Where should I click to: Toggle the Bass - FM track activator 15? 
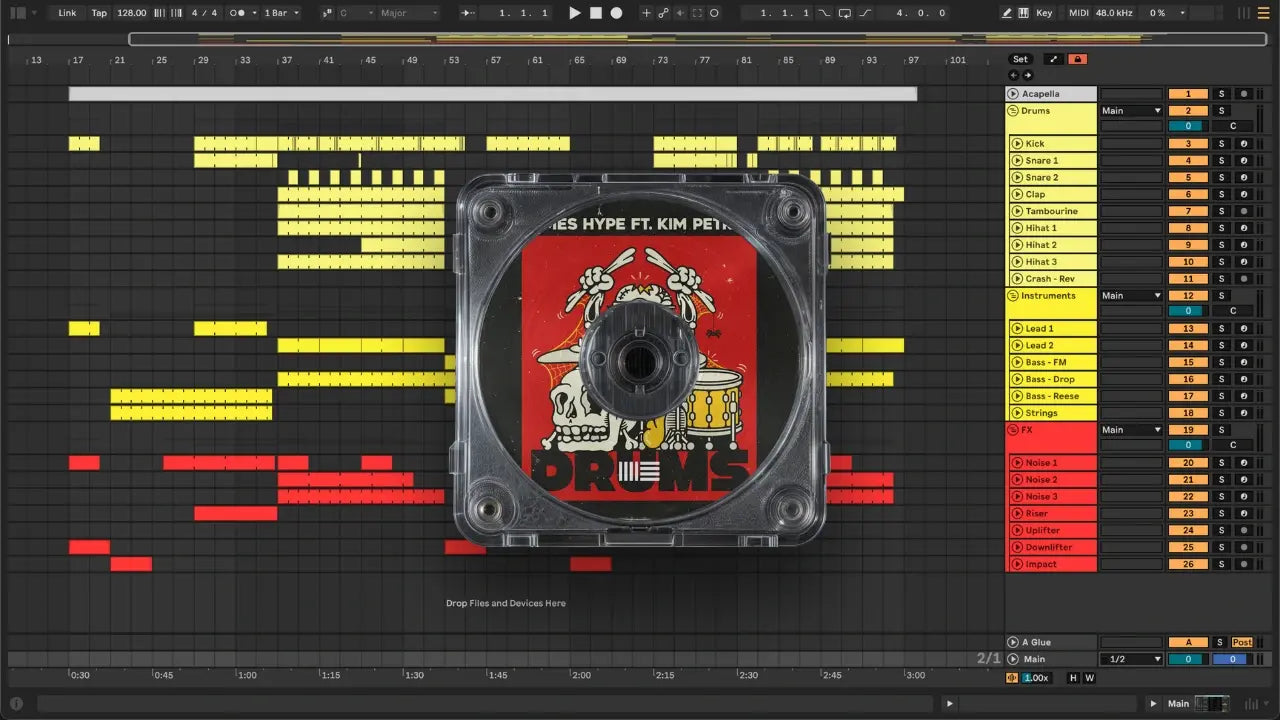(x=1188, y=362)
